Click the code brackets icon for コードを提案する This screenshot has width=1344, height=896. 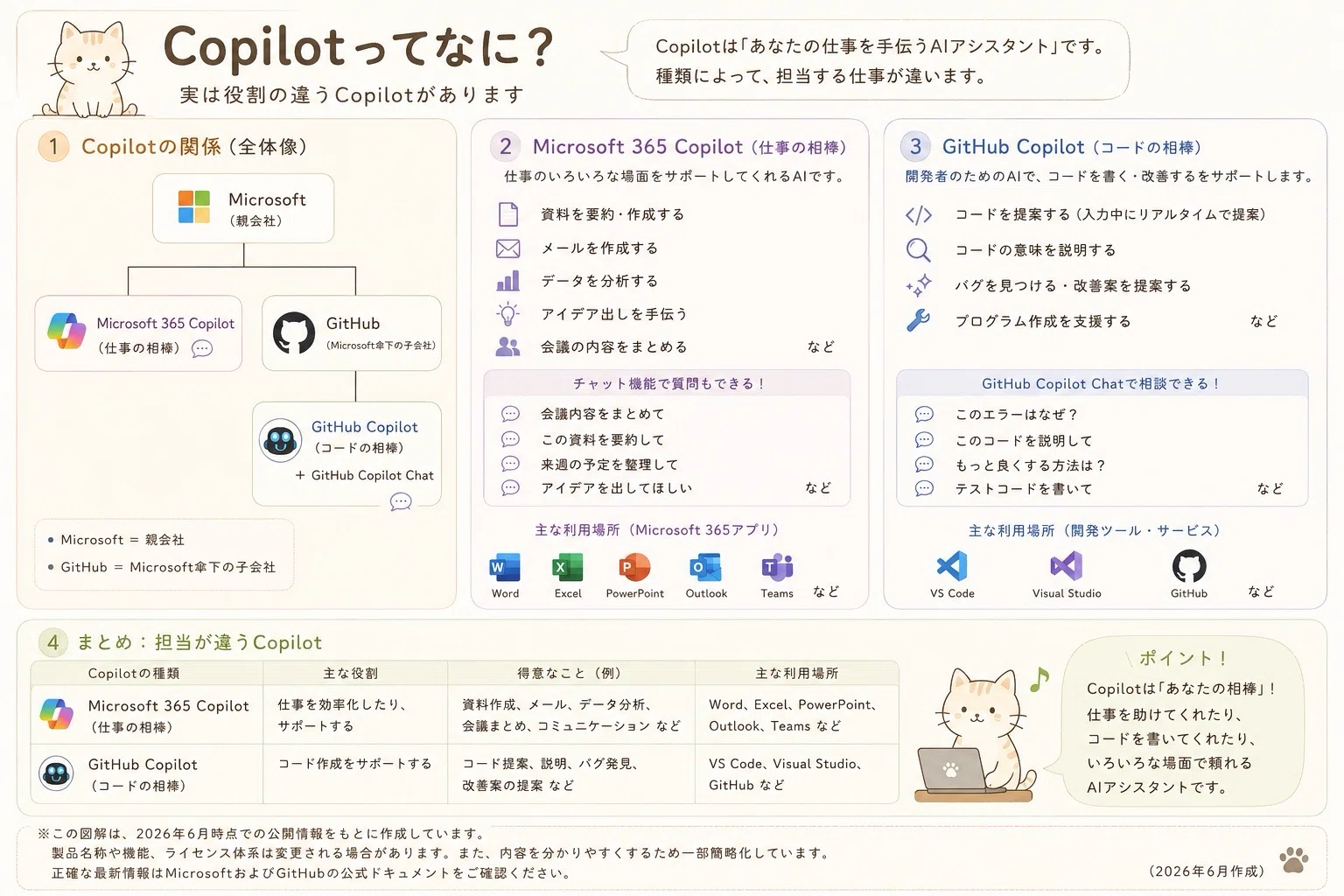pos(918,215)
